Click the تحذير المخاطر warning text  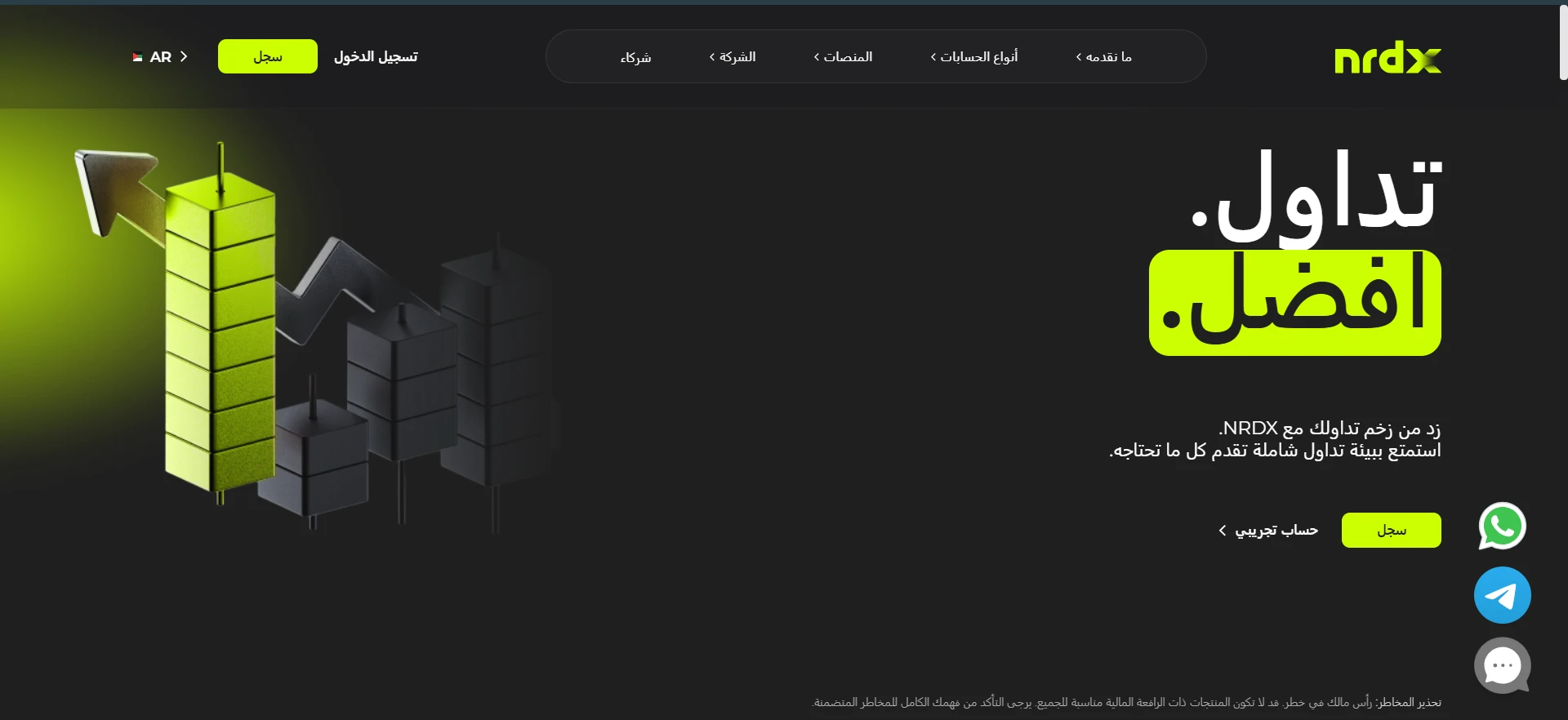click(1127, 702)
